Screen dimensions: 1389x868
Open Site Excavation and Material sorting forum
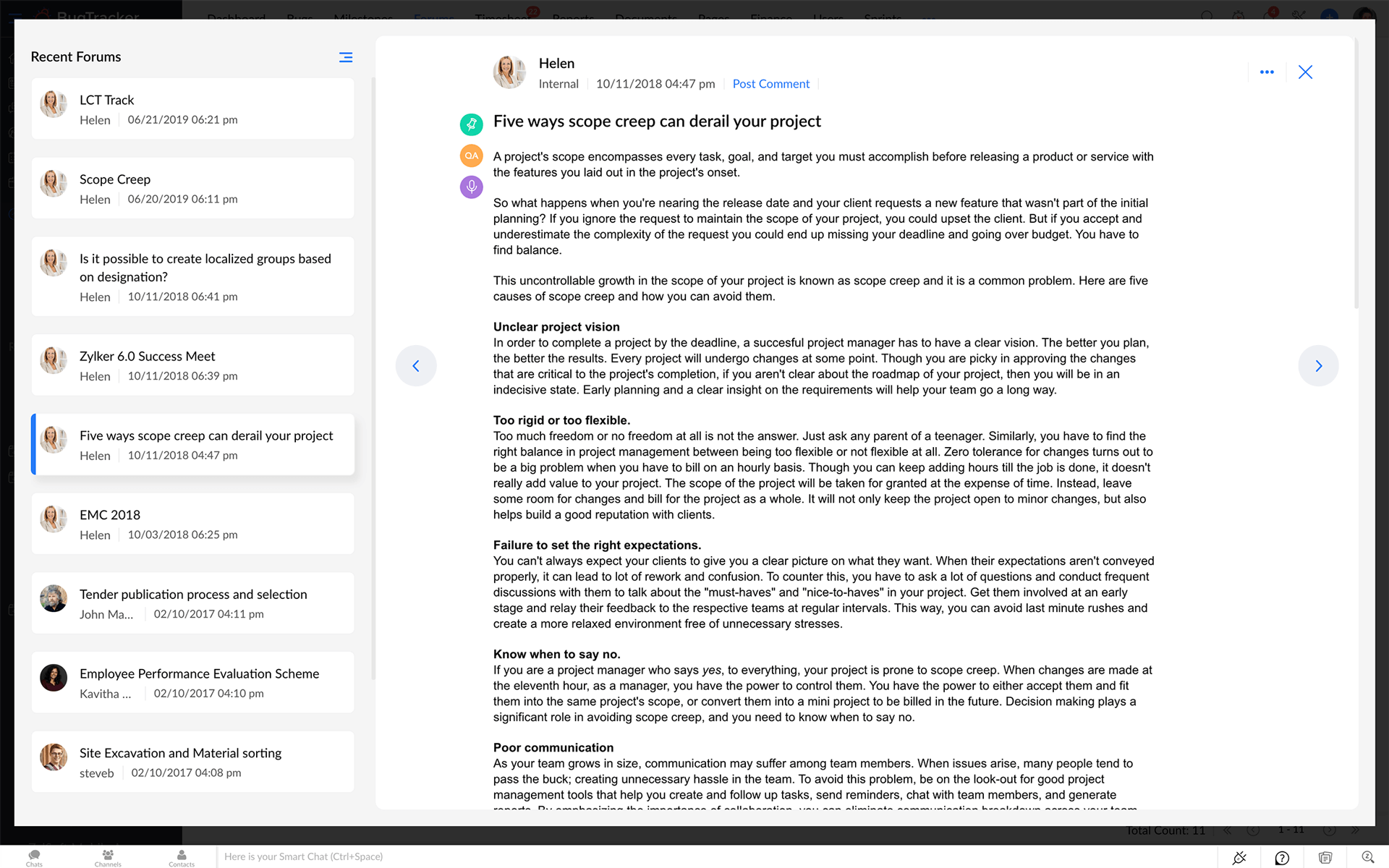(192, 762)
